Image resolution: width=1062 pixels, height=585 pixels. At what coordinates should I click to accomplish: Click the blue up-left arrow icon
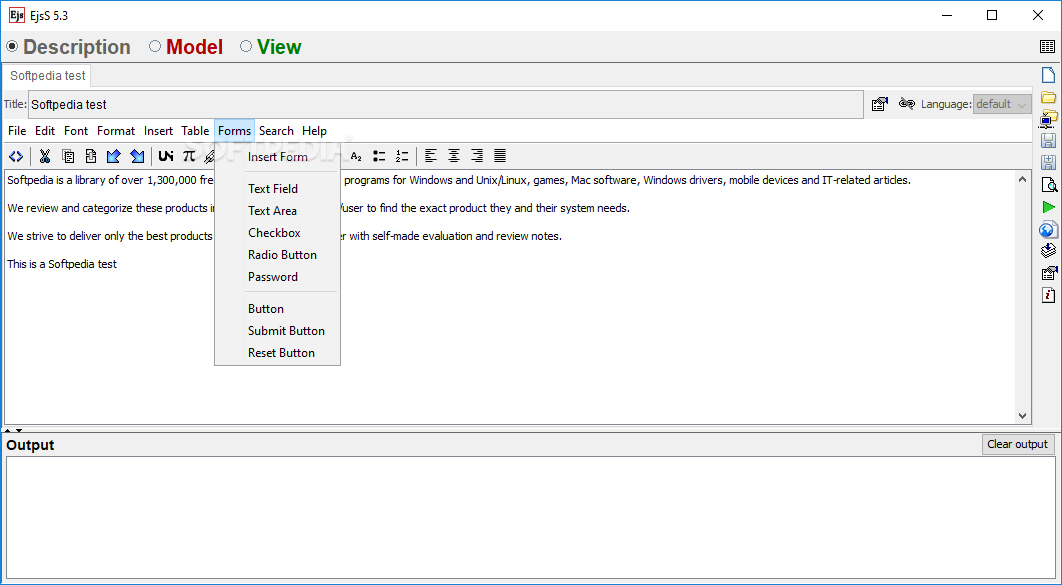[114, 156]
